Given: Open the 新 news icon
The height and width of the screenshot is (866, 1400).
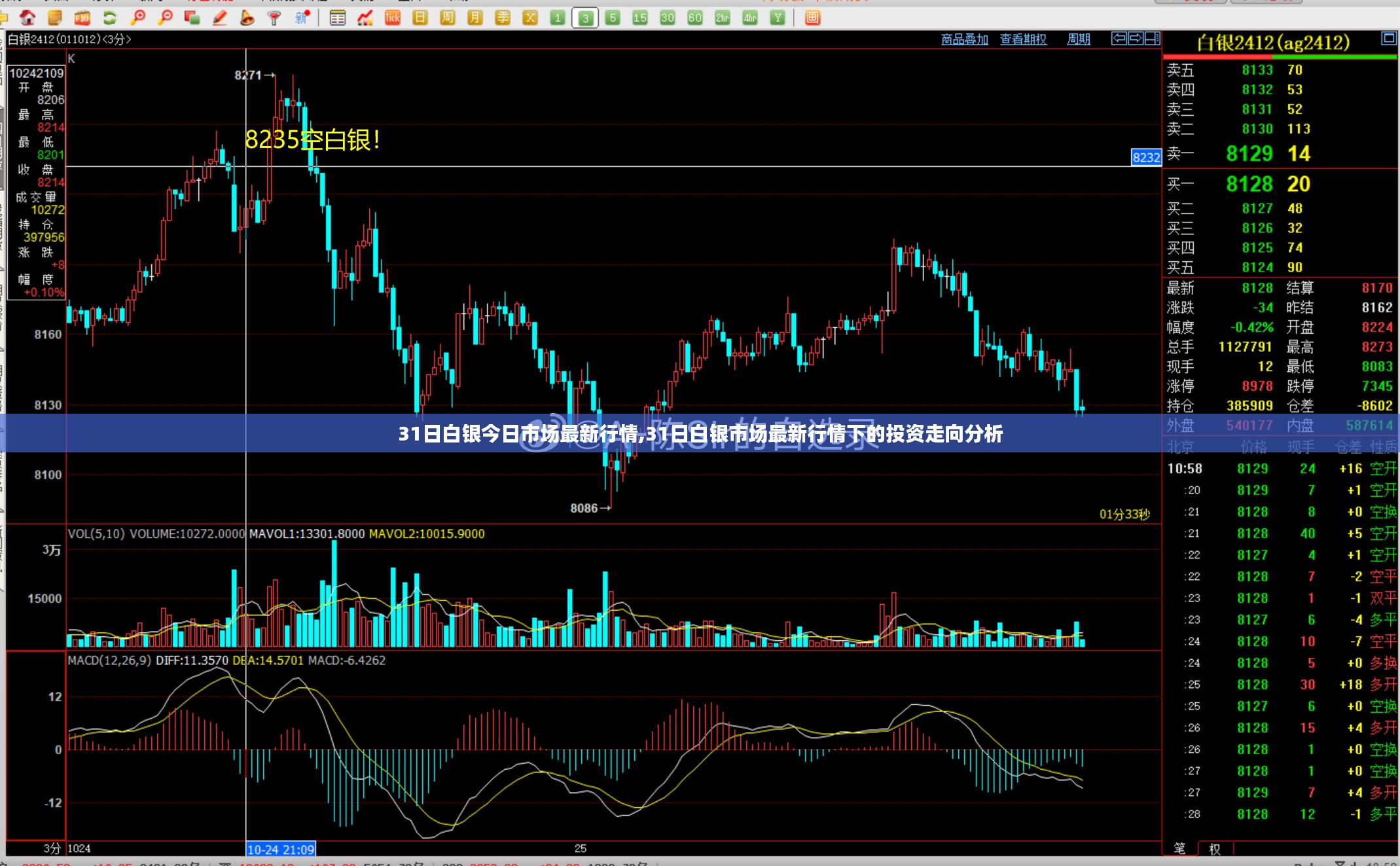Looking at the screenshot, I should (302, 18).
